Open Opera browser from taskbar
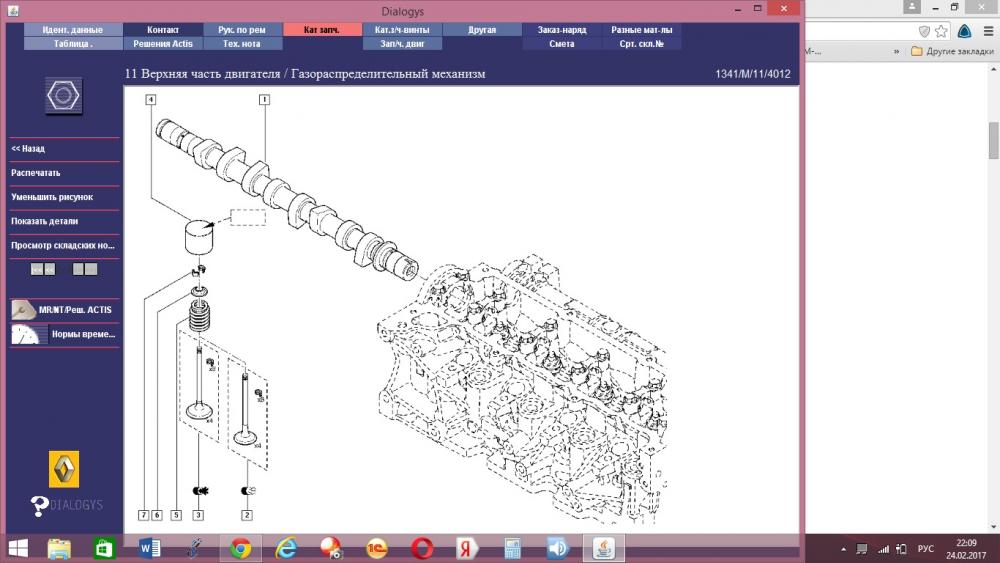 click(x=422, y=548)
